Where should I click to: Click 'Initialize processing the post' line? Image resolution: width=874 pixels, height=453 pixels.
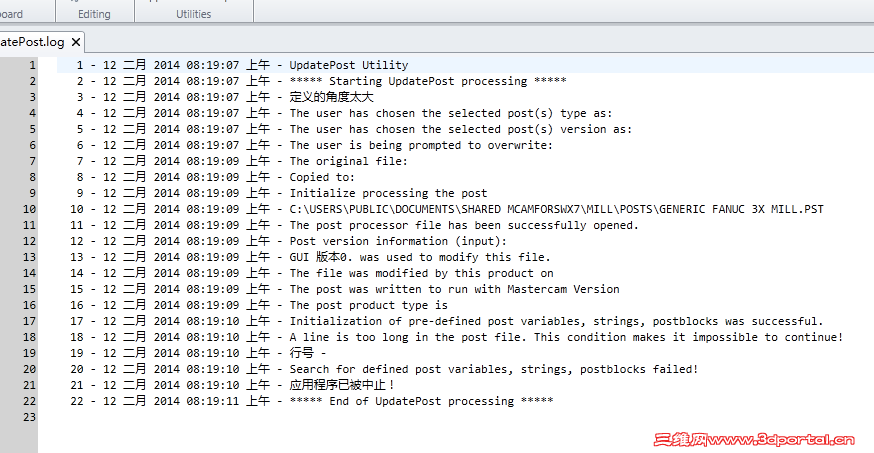[388, 193]
